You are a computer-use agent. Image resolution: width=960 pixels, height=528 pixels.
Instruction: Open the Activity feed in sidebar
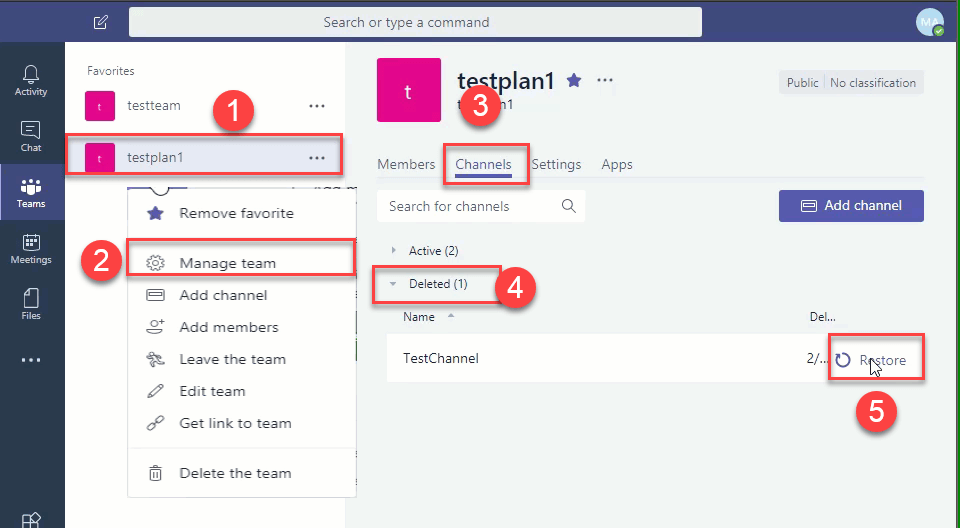(31, 80)
